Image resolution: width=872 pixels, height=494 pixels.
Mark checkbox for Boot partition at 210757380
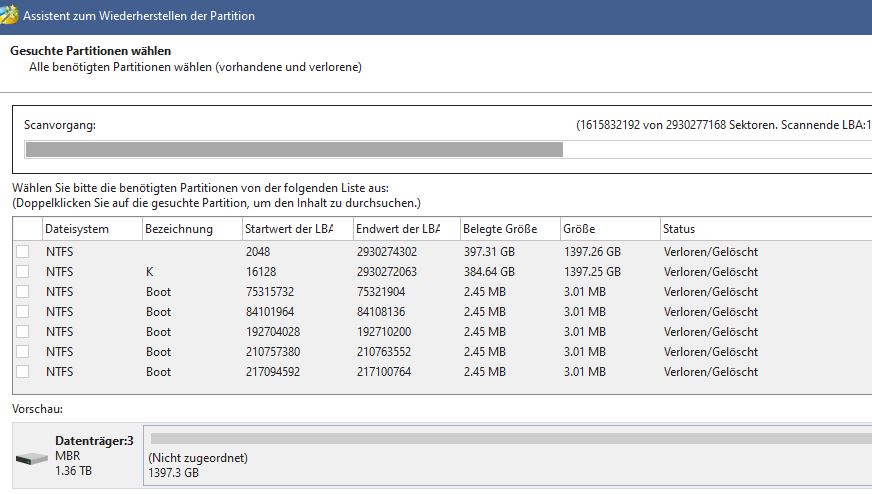pos(23,352)
